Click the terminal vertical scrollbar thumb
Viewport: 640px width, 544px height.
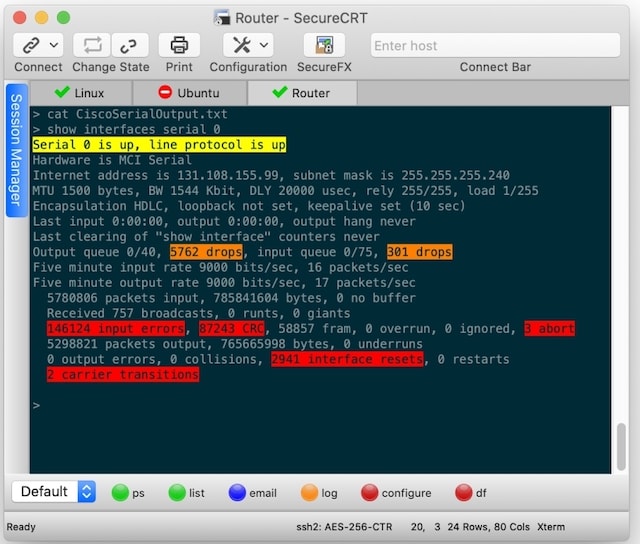click(621, 447)
